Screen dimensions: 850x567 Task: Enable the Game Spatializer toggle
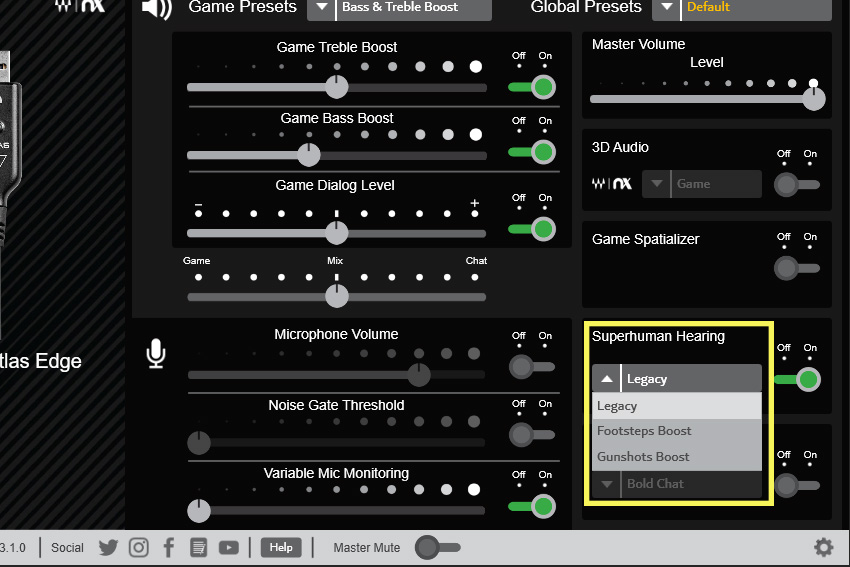click(x=797, y=268)
